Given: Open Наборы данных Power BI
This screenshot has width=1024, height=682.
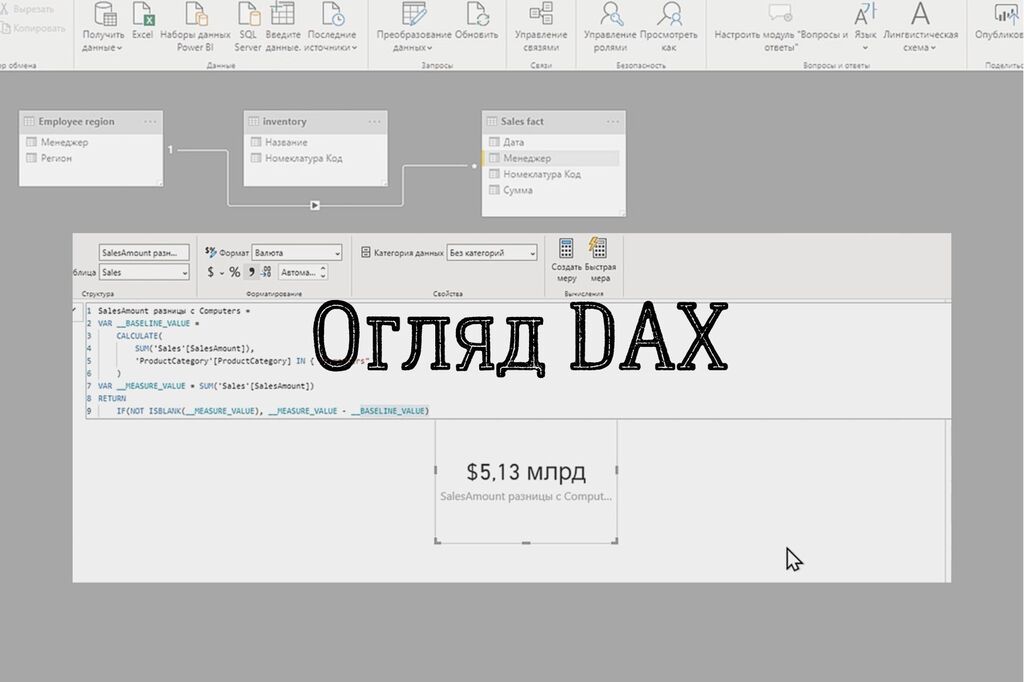Looking at the screenshot, I should (x=195, y=27).
